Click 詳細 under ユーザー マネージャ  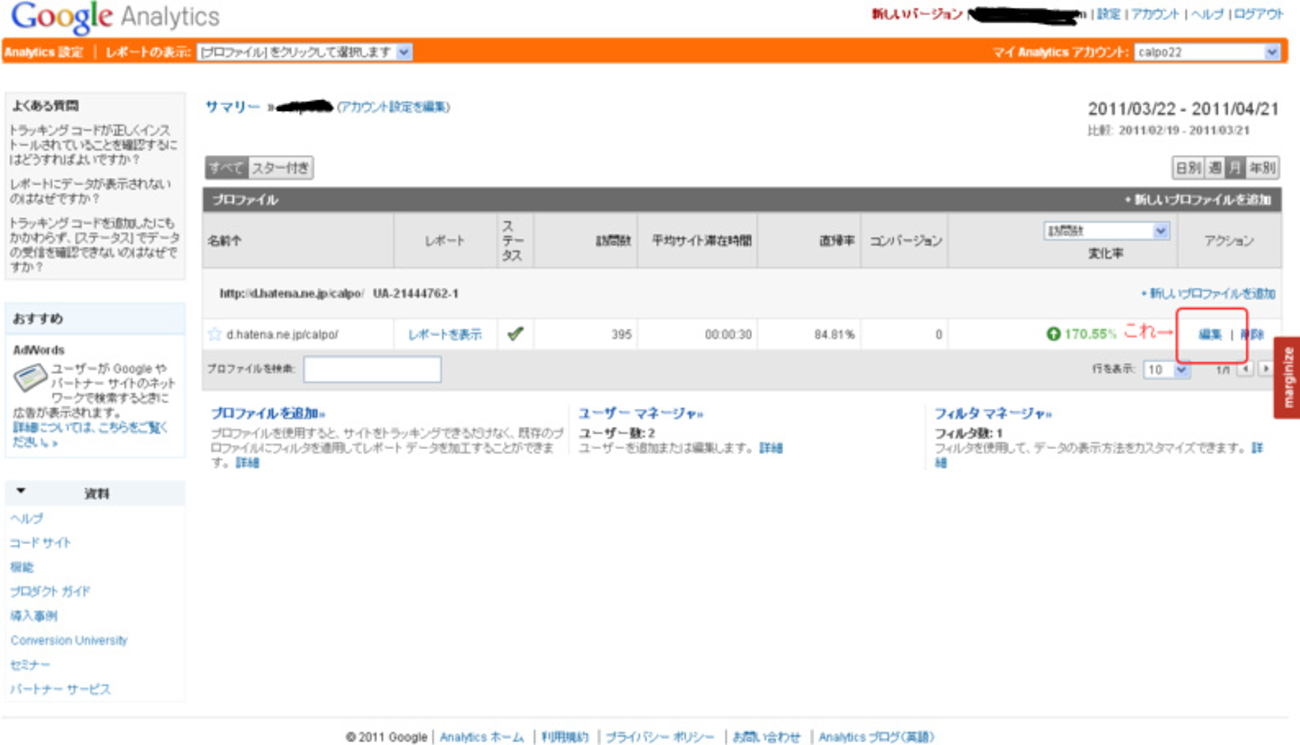pos(771,448)
